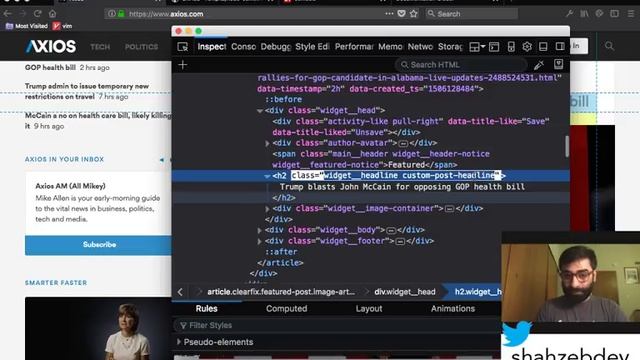The height and width of the screenshot is (360, 640).
Task: Select article.clearfix.featured-post breadcrumb
Action: coord(281,292)
